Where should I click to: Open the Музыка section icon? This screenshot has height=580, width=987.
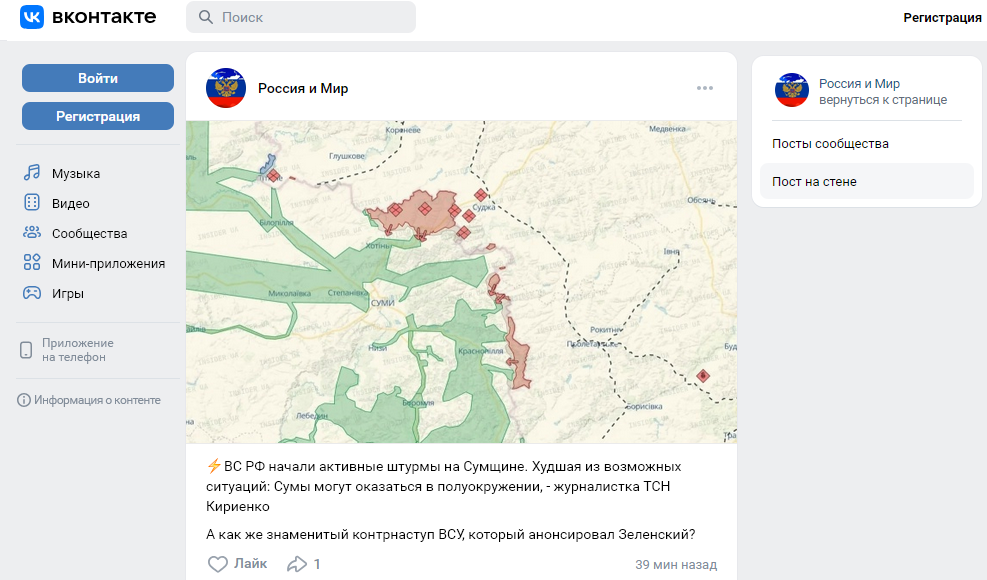point(32,173)
